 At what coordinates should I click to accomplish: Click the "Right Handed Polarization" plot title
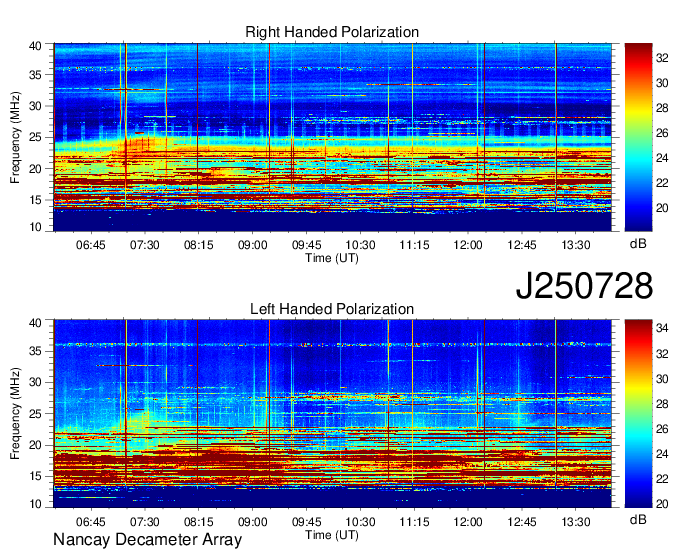click(x=332, y=32)
